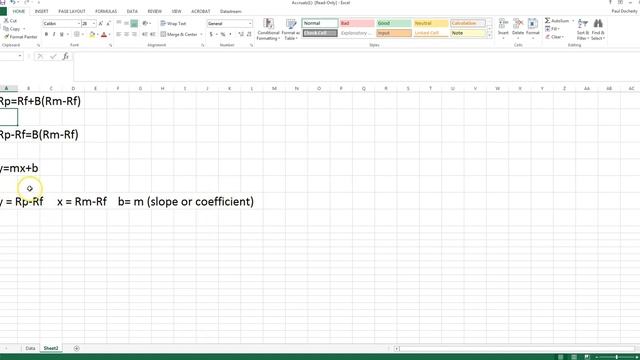Click the zoom slider in status bar

click(x=616, y=357)
